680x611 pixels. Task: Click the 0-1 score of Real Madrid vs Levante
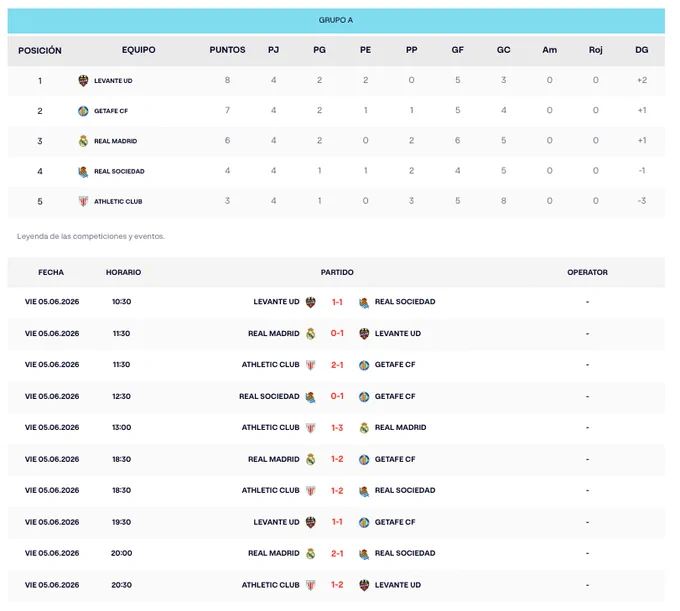337,333
